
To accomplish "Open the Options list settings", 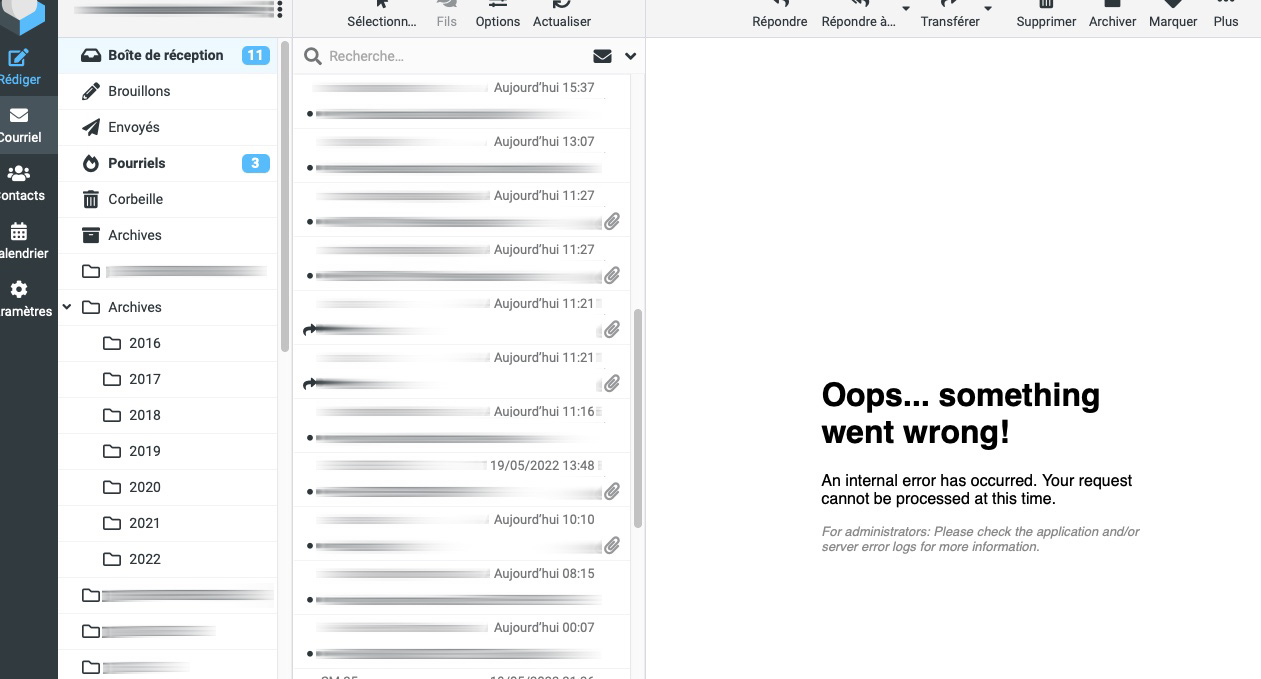I will coord(498,14).
